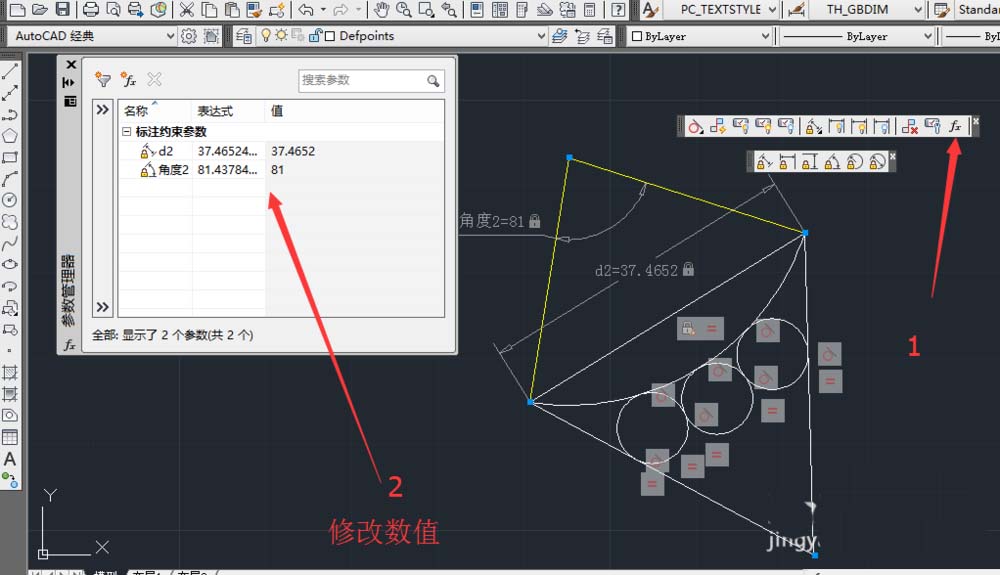The image size is (1000, 575).
Task: Click the Defpoints layer color swatch
Action: 330,36
